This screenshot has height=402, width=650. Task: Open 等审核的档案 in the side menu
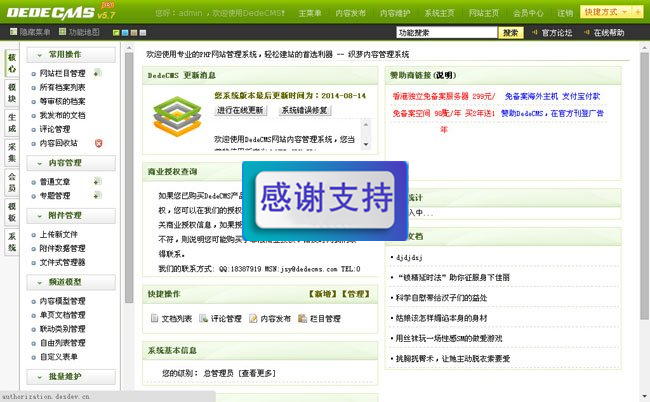click(62, 101)
